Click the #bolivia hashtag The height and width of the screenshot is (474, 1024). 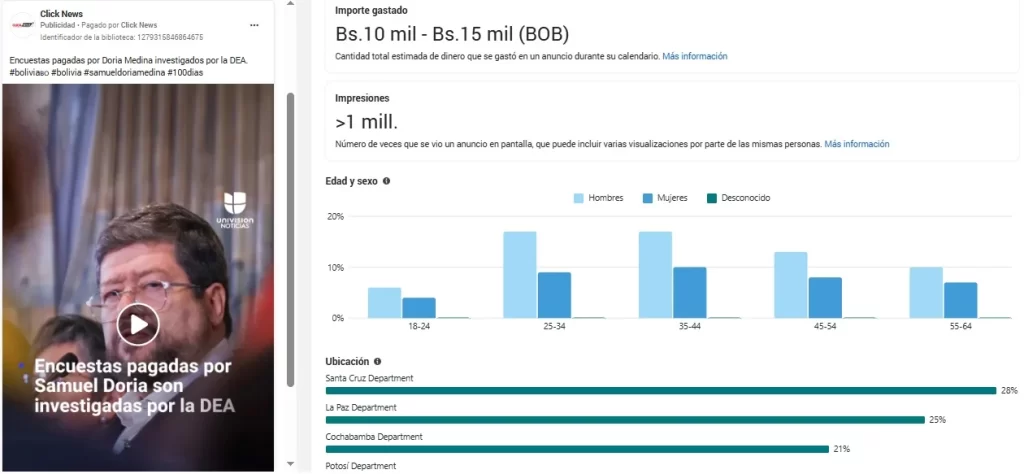(67, 72)
